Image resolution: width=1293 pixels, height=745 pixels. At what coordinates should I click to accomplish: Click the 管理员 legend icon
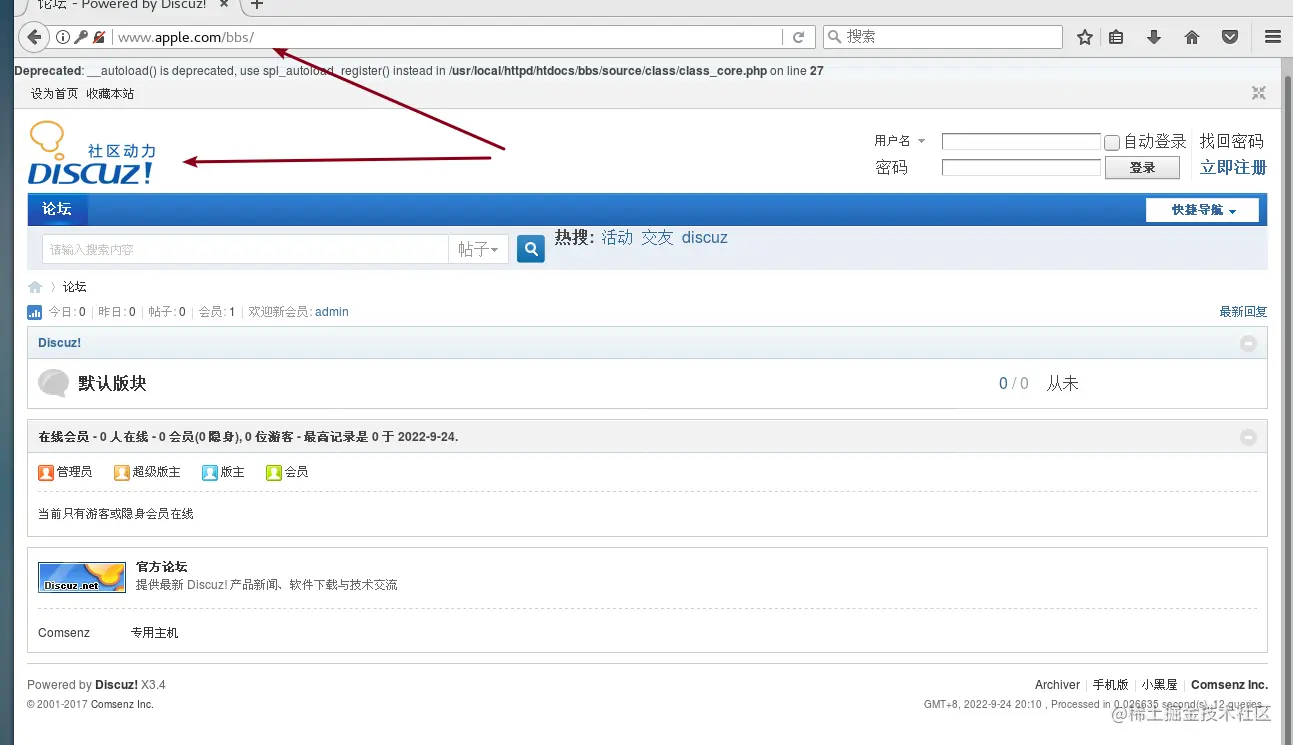click(x=46, y=472)
